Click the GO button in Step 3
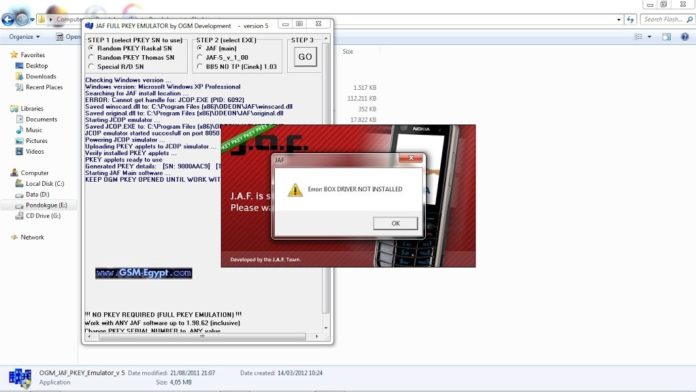This screenshot has width=696, height=392. [x=305, y=57]
